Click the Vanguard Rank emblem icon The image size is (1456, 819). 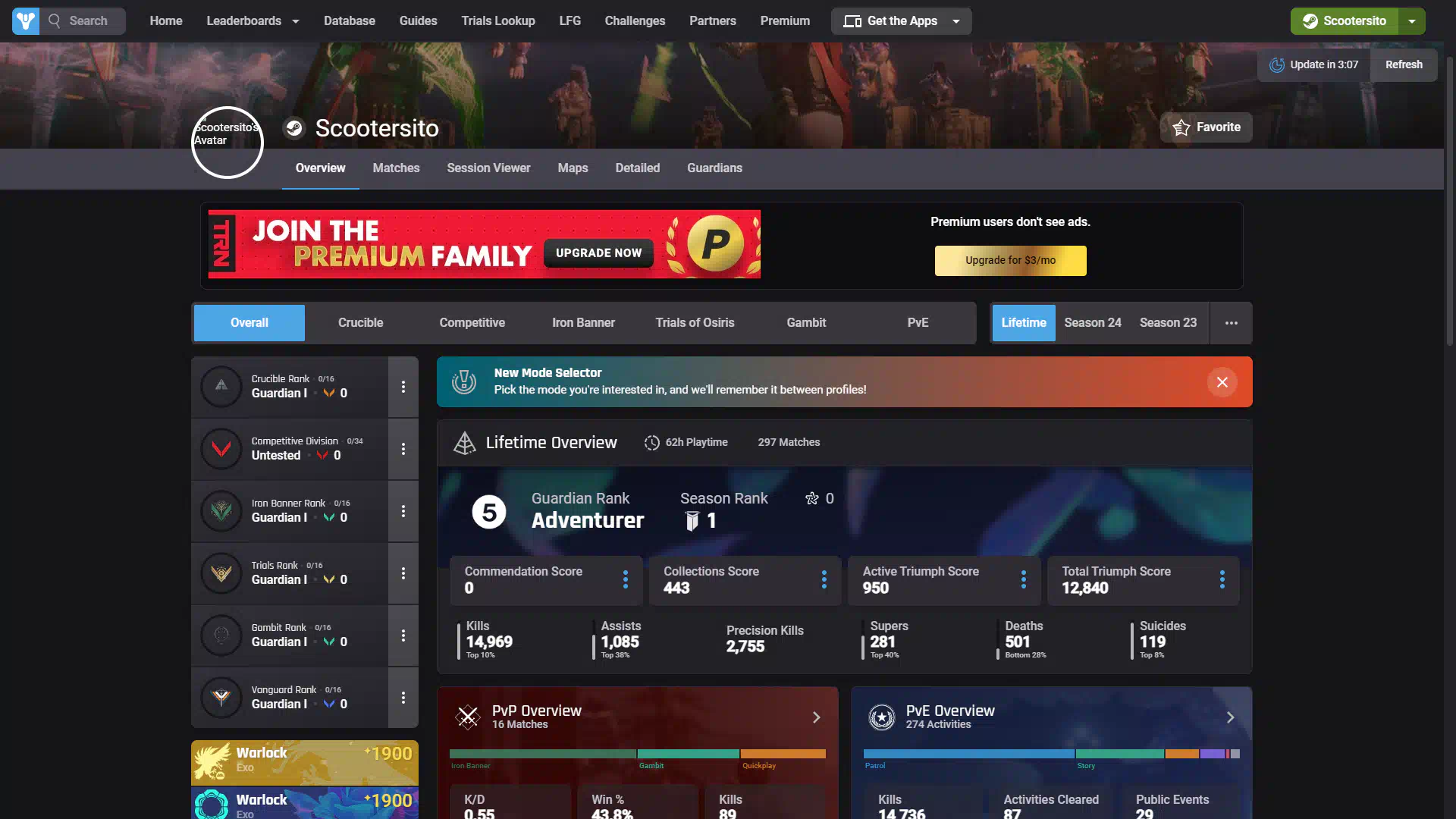pos(221,697)
